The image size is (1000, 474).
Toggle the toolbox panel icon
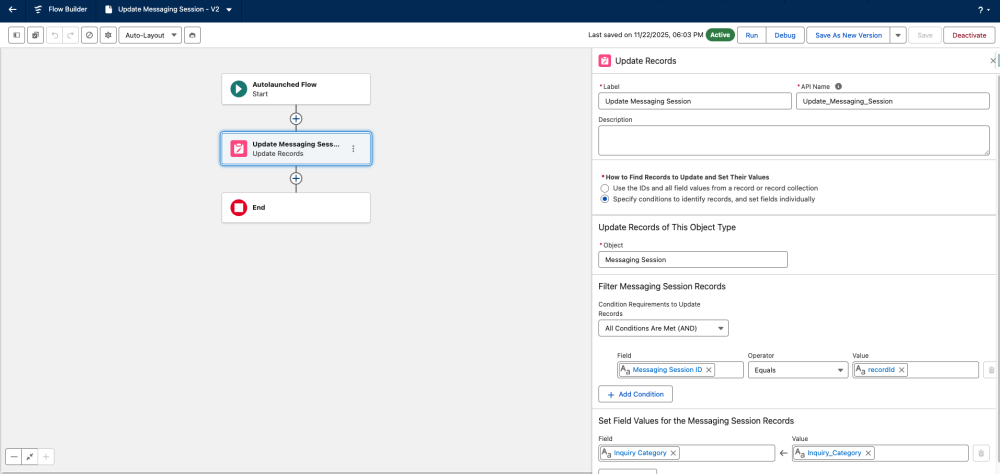pyautogui.click(x=17, y=35)
